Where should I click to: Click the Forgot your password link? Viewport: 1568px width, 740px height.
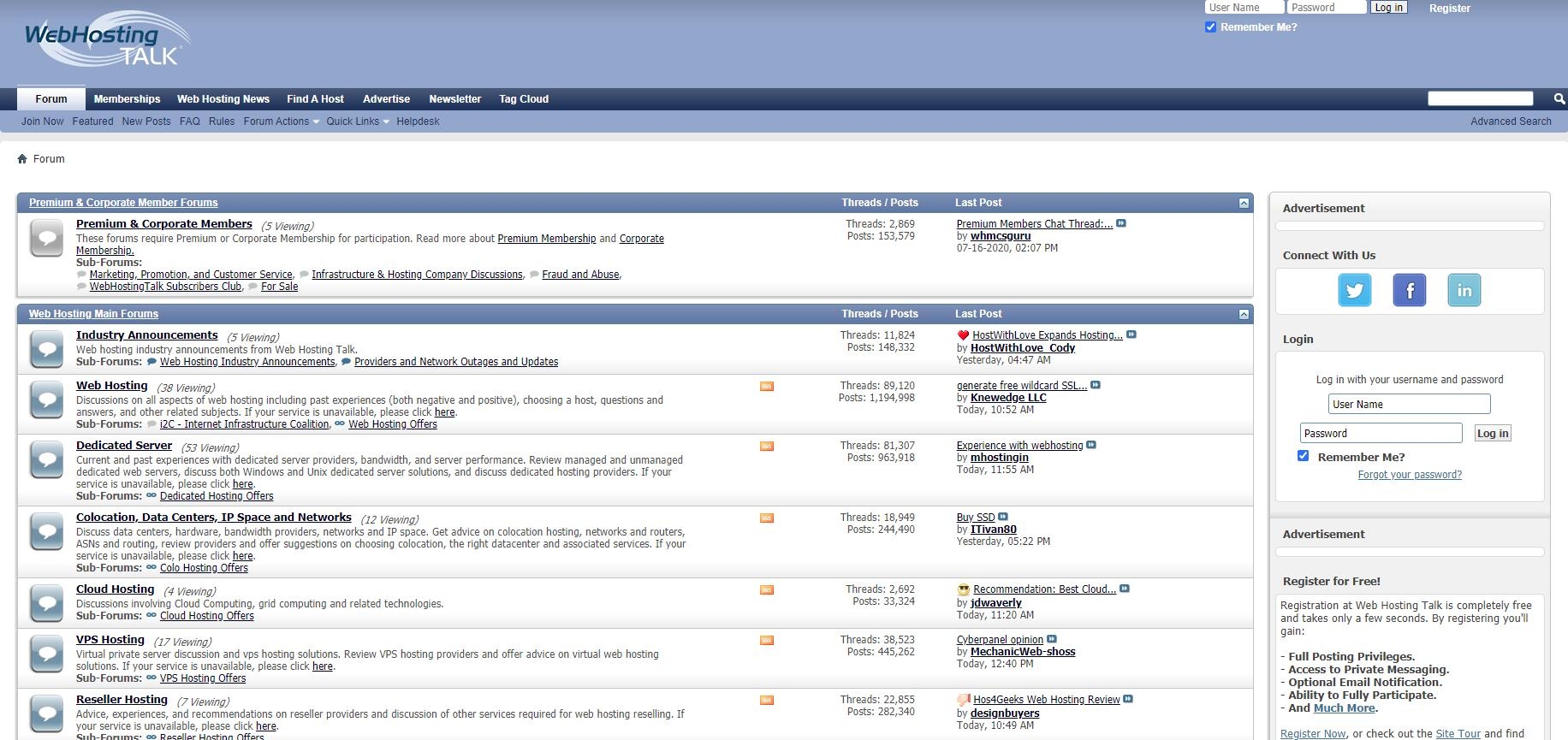(x=1409, y=475)
